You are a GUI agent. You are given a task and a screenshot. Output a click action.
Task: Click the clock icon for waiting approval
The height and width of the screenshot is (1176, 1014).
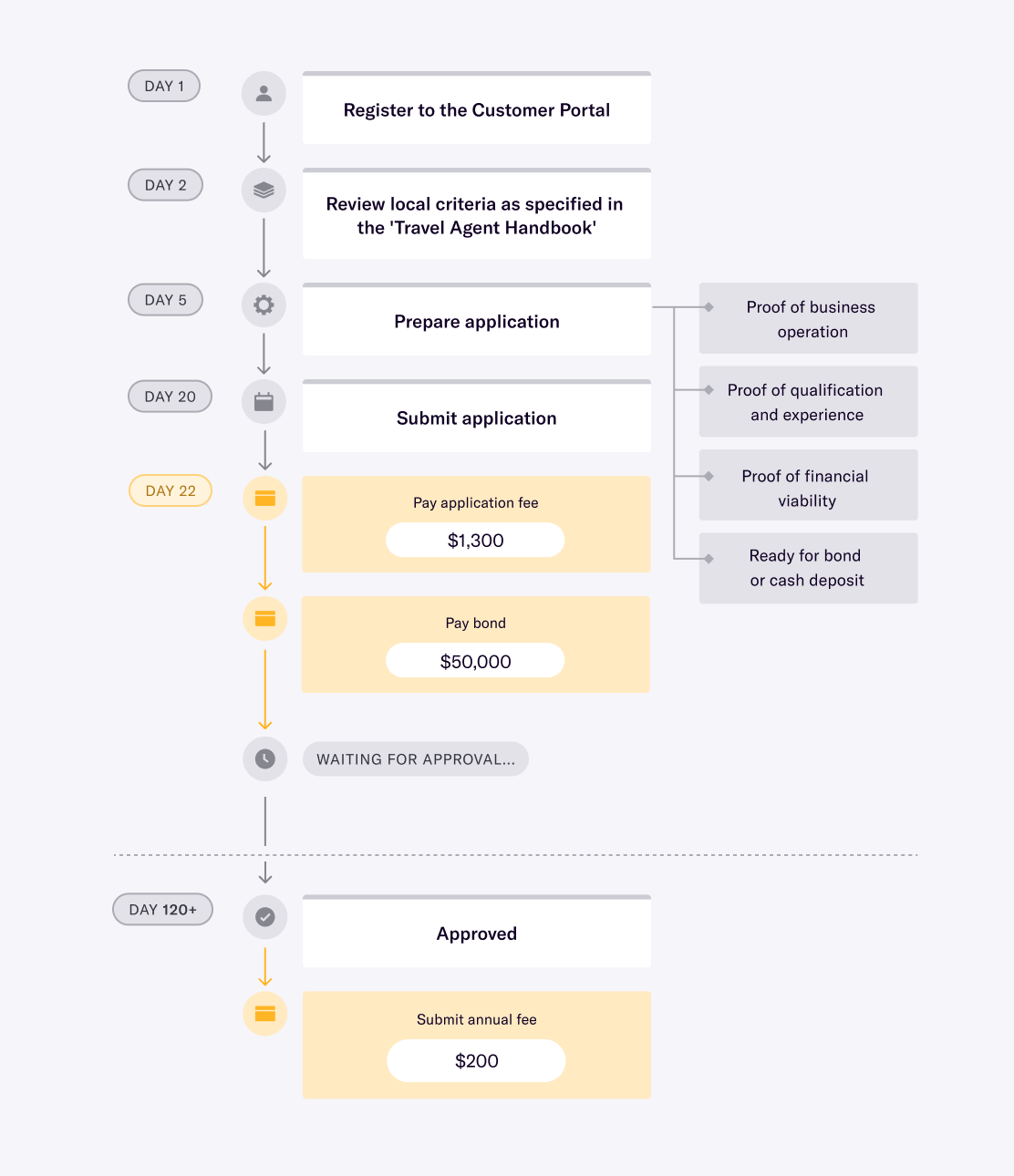coord(265,758)
